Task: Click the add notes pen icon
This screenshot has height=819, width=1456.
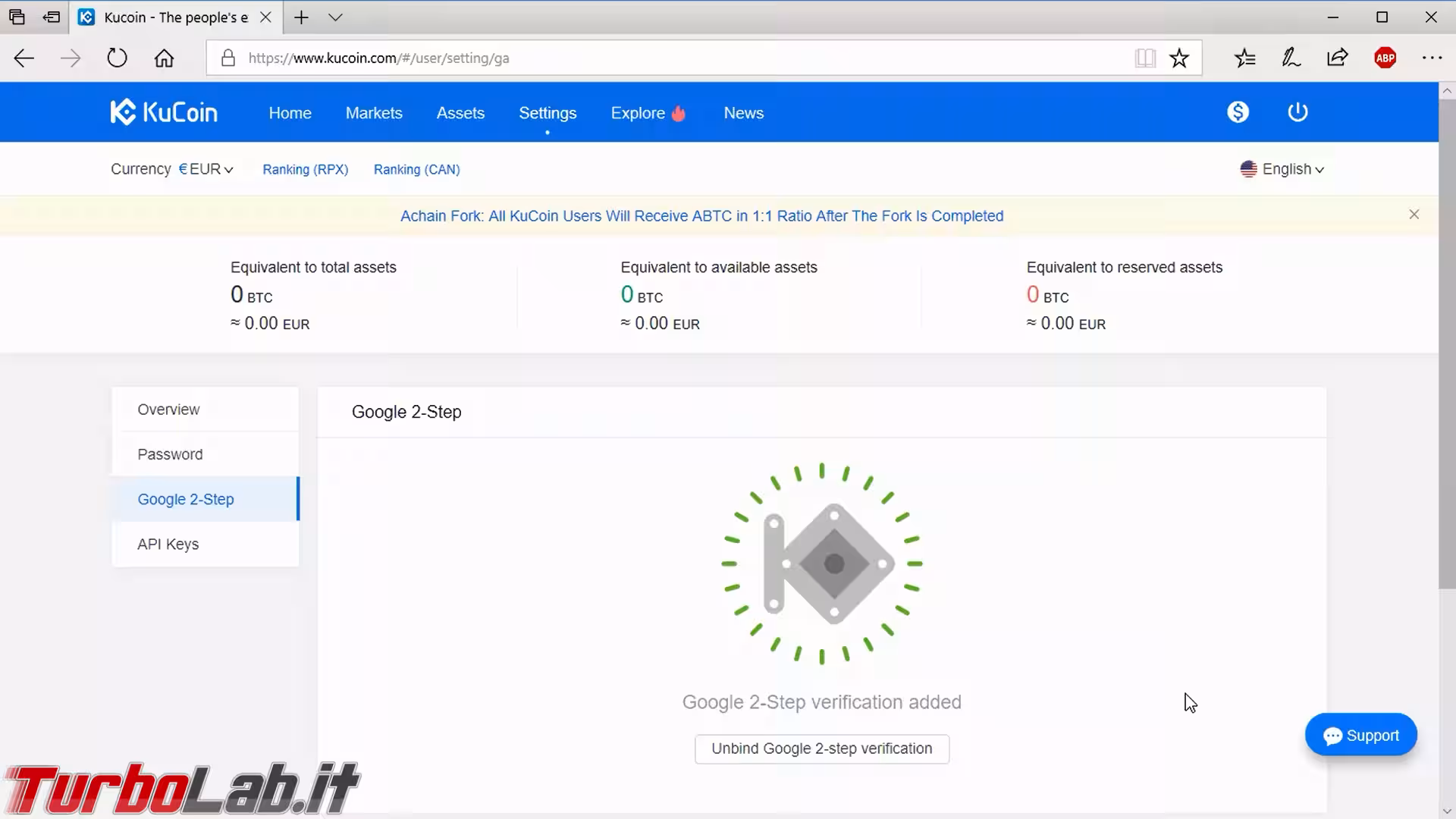Action: 1291,58
